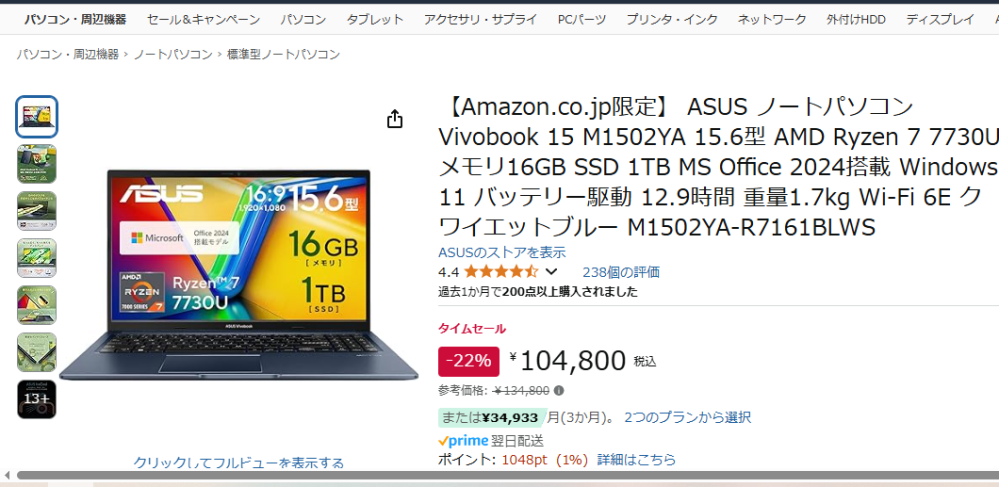Go to ノートパソコン breadcrumb link
This screenshot has height=487, width=999.
173,54
